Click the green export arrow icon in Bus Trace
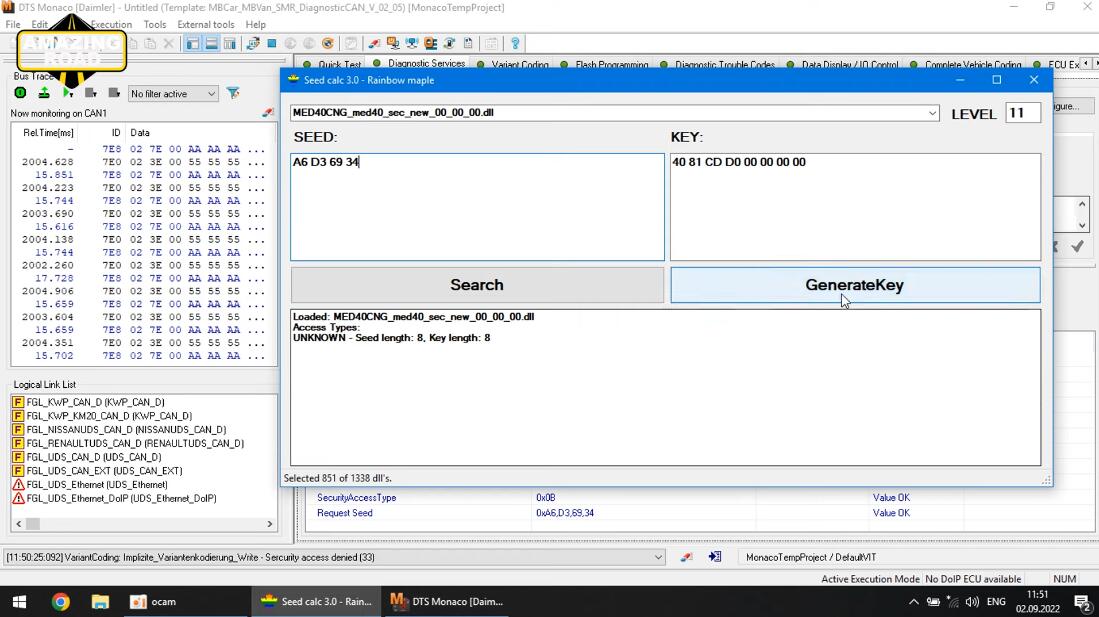Screen dimensions: 1099x617 pos(44,93)
